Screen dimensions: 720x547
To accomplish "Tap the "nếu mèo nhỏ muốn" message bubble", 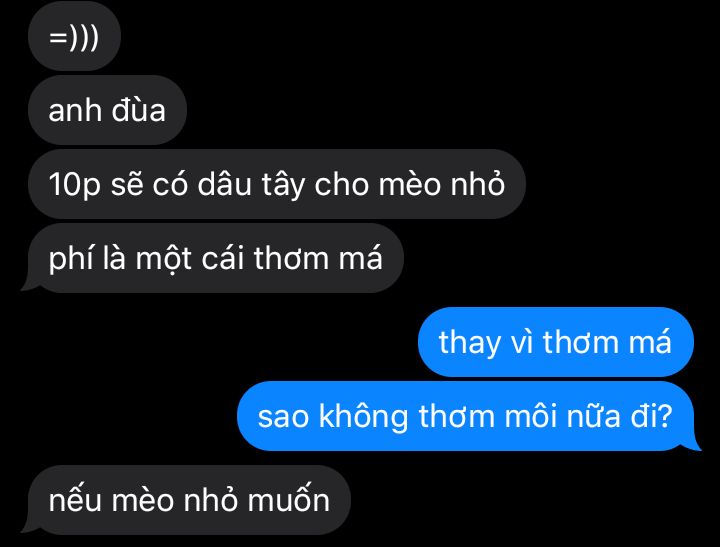I will pyautogui.click(x=189, y=500).
